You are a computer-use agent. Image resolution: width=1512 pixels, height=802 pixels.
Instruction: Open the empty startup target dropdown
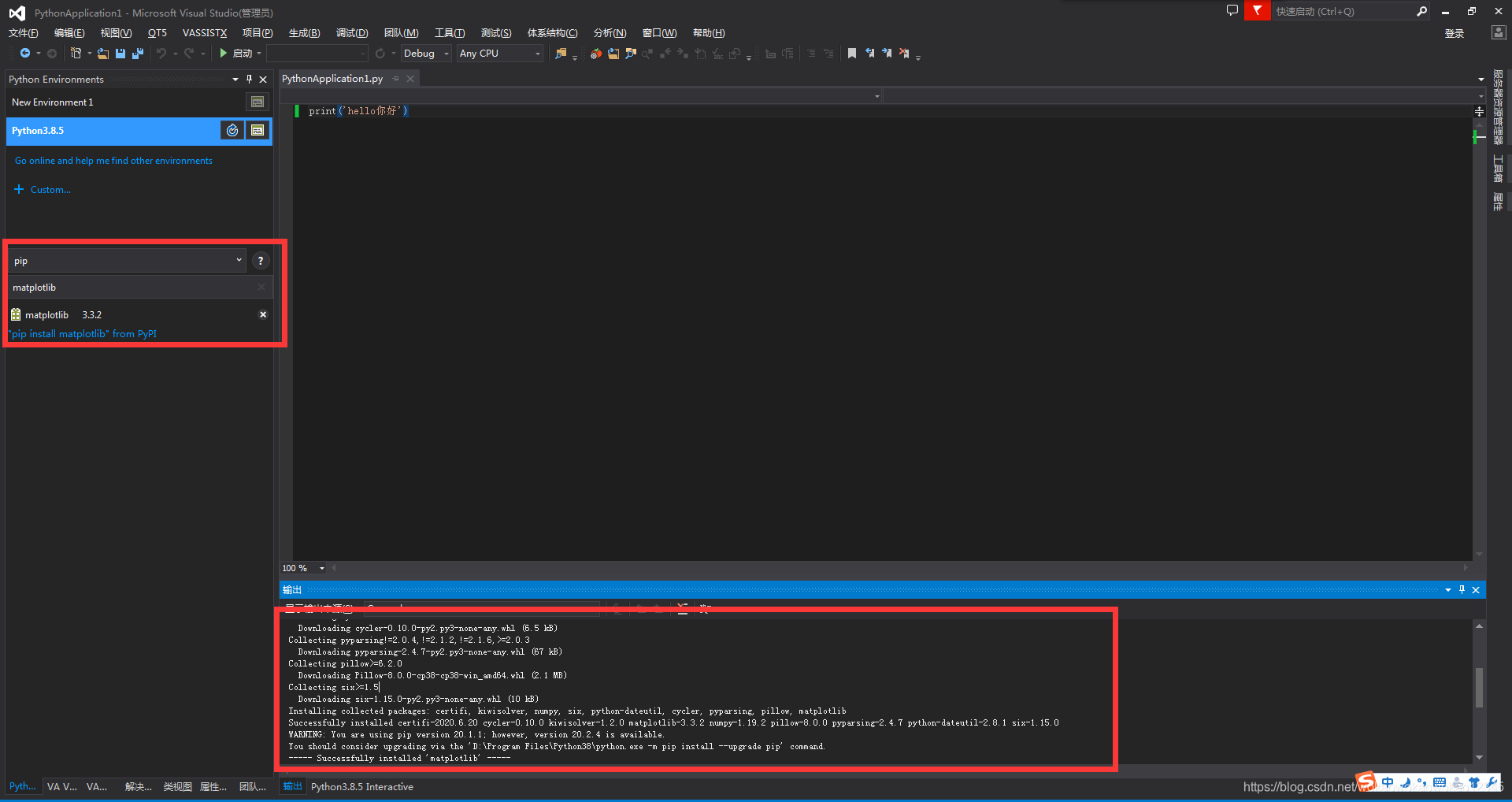[317, 54]
